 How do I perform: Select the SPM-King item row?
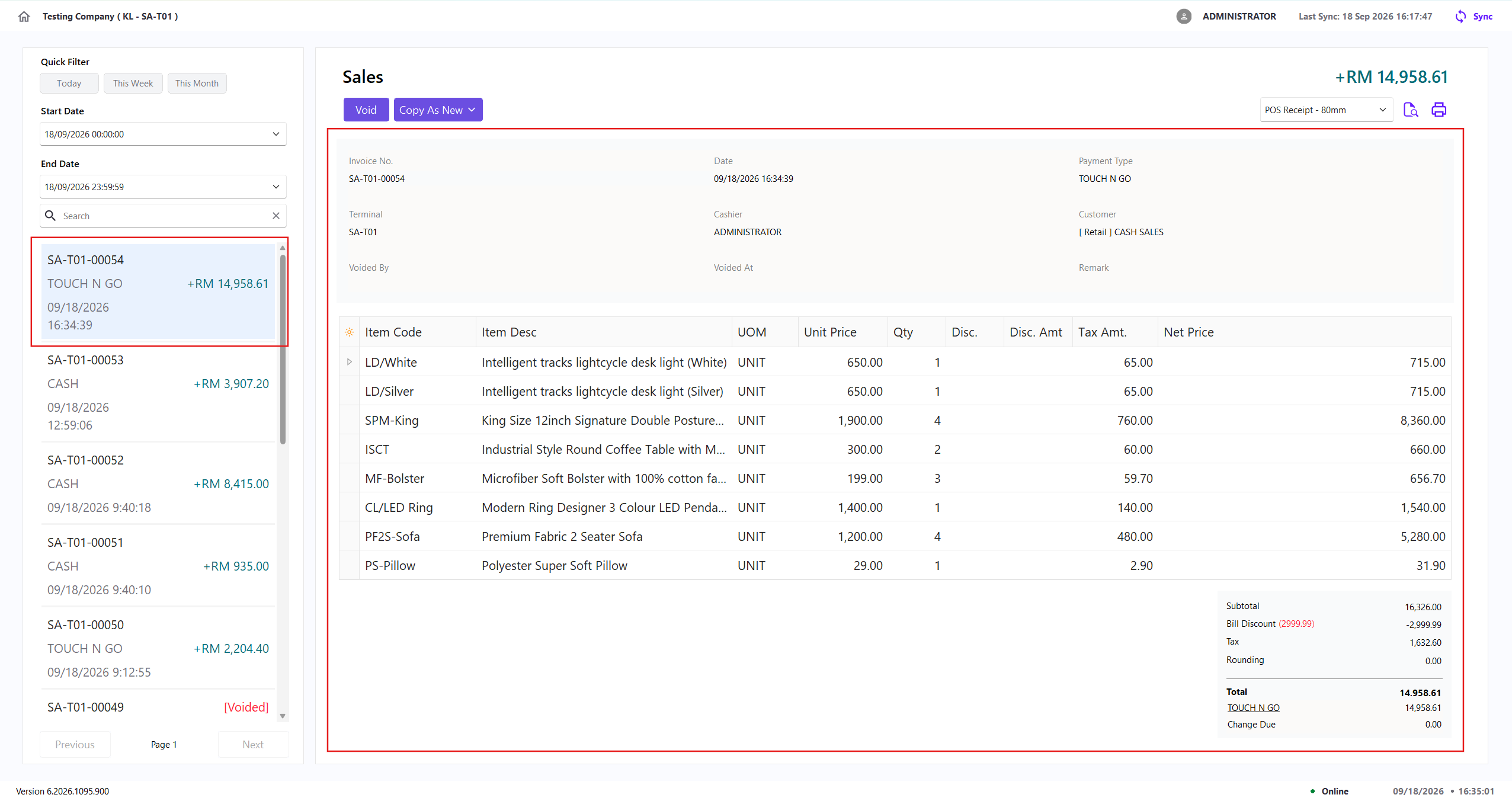click(x=895, y=420)
